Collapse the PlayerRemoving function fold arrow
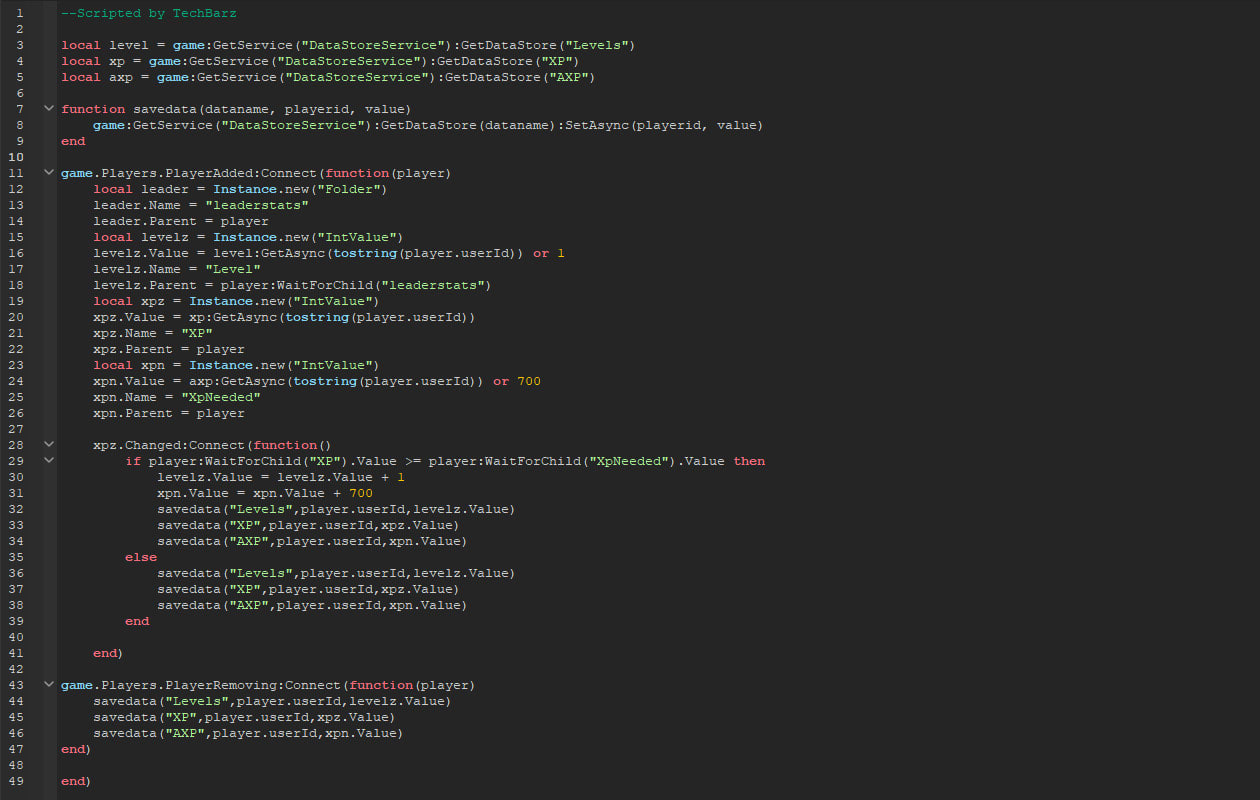This screenshot has height=800, width=1260. (x=48, y=685)
